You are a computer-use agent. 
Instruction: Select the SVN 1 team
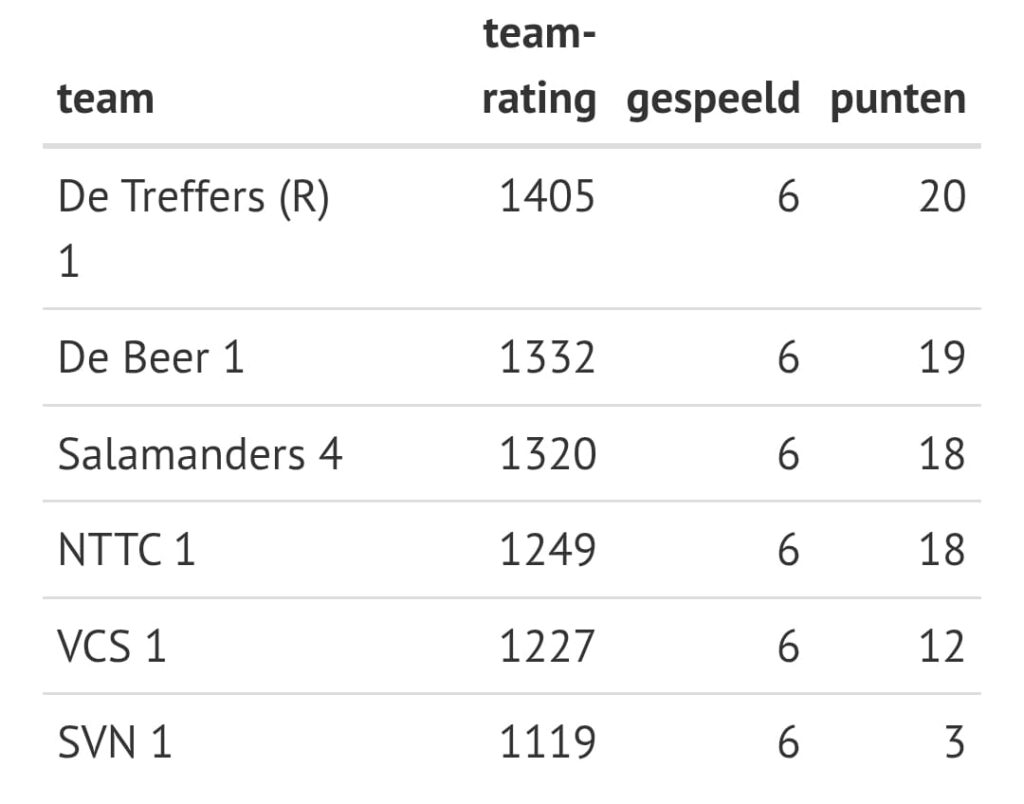point(115,743)
